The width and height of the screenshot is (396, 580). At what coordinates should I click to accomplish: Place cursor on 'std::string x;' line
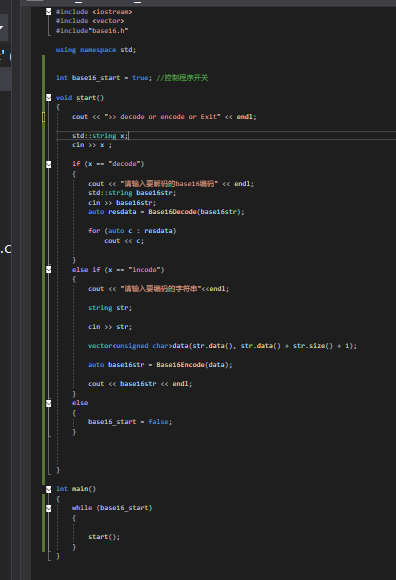pyautogui.click(x=100, y=136)
